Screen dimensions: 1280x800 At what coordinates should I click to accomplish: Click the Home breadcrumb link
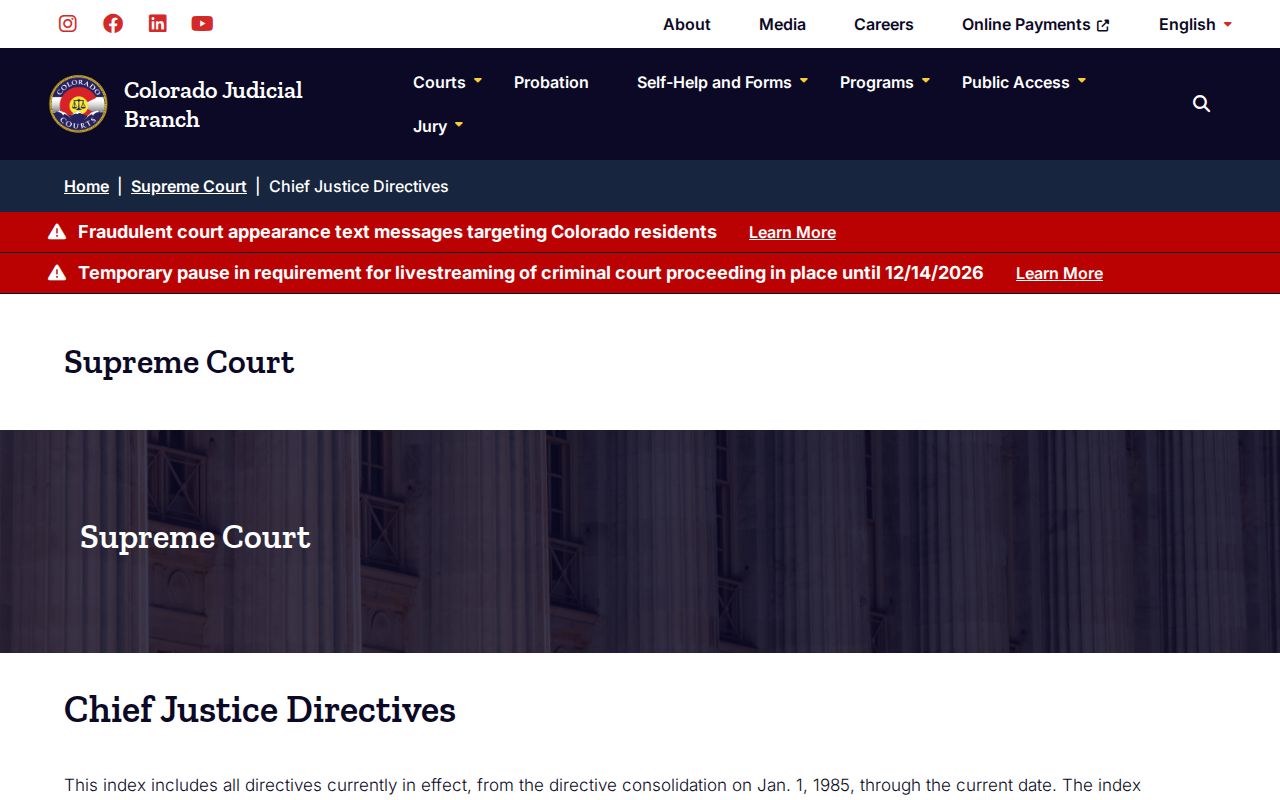(x=86, y=186)
